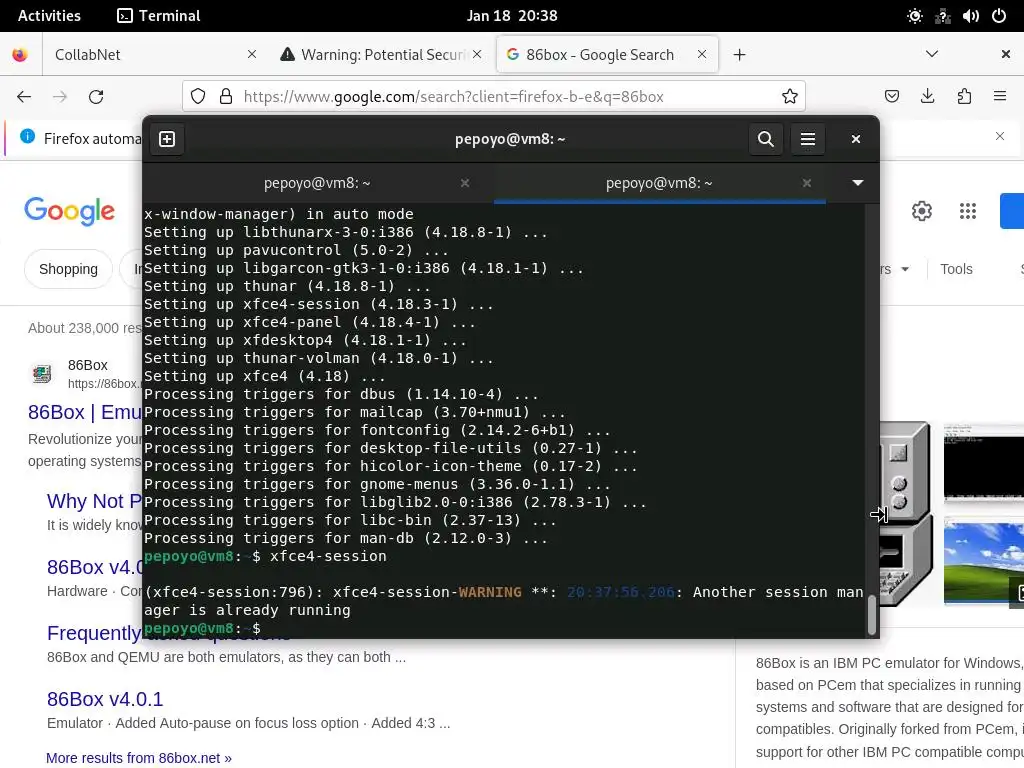The height and width of the screenshot is (768, 1024).
Task: Switch to the first pepoyo@vm8 terminal tab
Action: pos(317,184)
